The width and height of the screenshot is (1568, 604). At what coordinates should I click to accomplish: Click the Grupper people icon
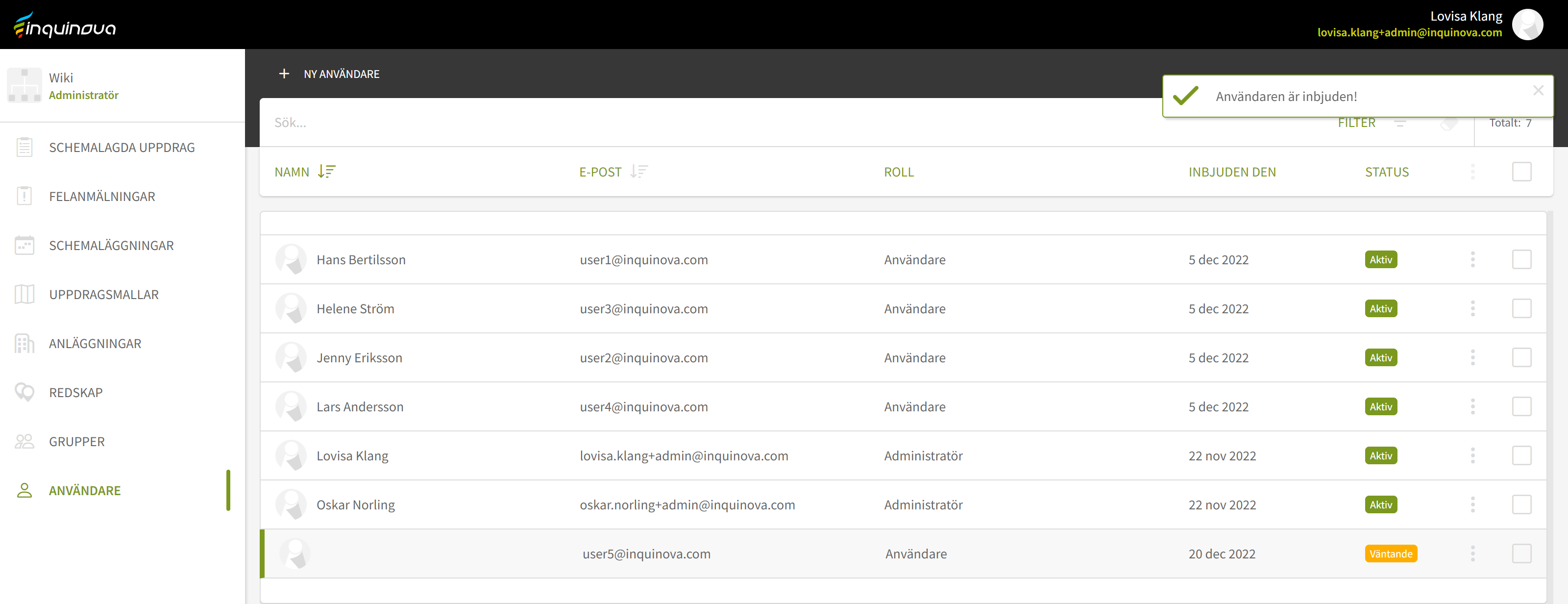pyautogui.click(x=24, y=441)
